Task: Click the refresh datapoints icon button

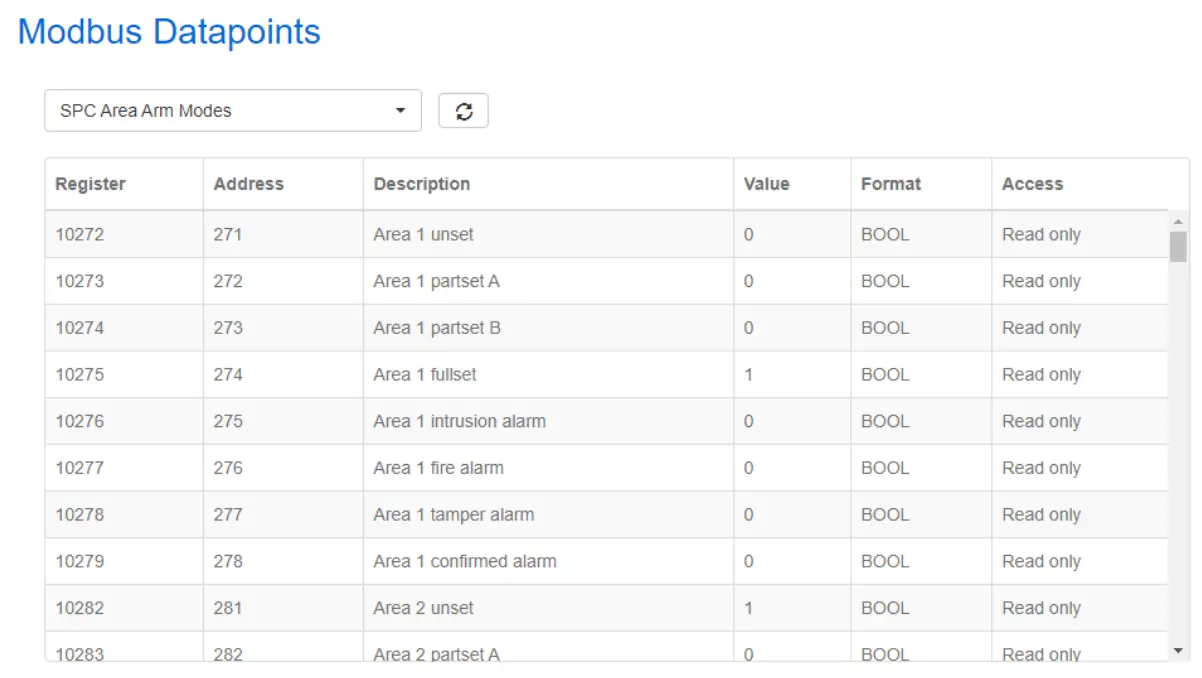Action: coord(463,111)
